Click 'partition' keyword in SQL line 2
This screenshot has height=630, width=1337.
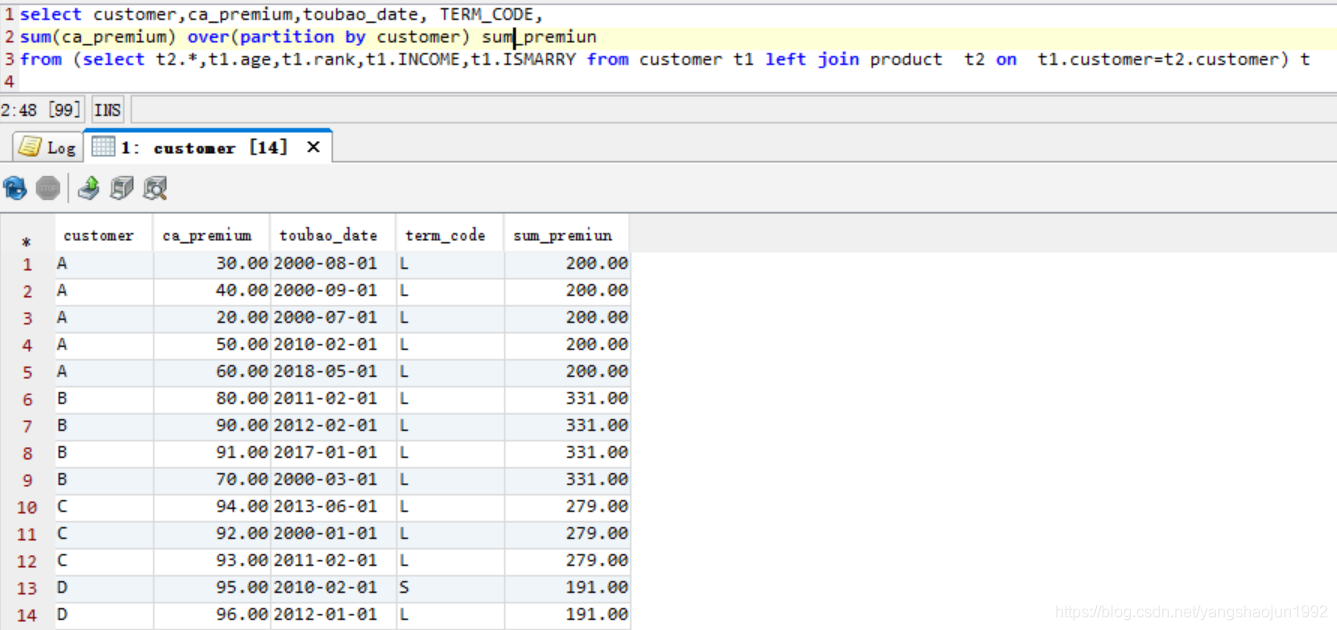click(287, 37)
